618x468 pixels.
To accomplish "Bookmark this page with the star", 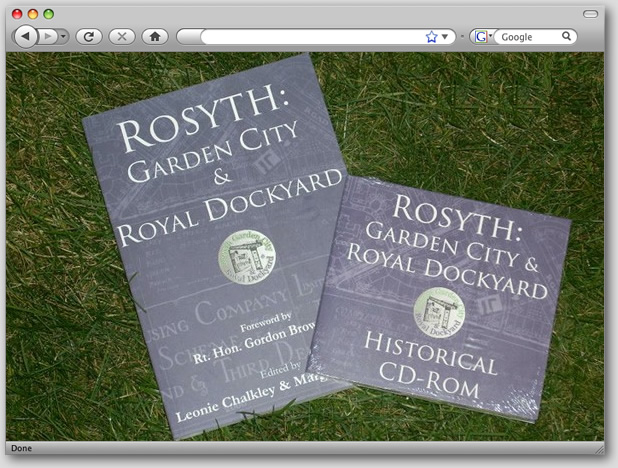I will click(431, 36).
